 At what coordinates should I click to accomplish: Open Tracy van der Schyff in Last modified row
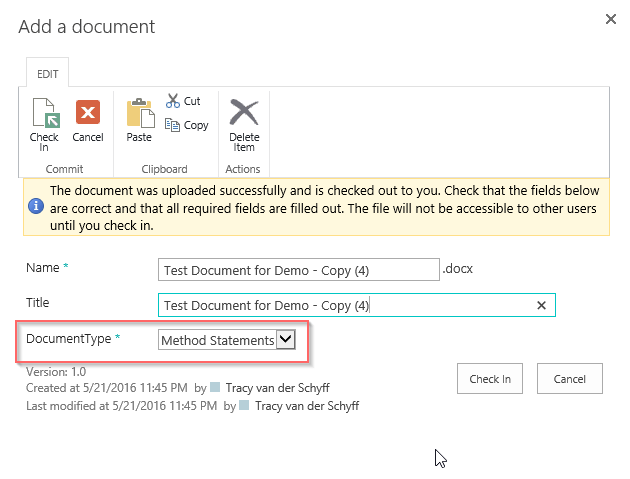[x=306, y=406]
